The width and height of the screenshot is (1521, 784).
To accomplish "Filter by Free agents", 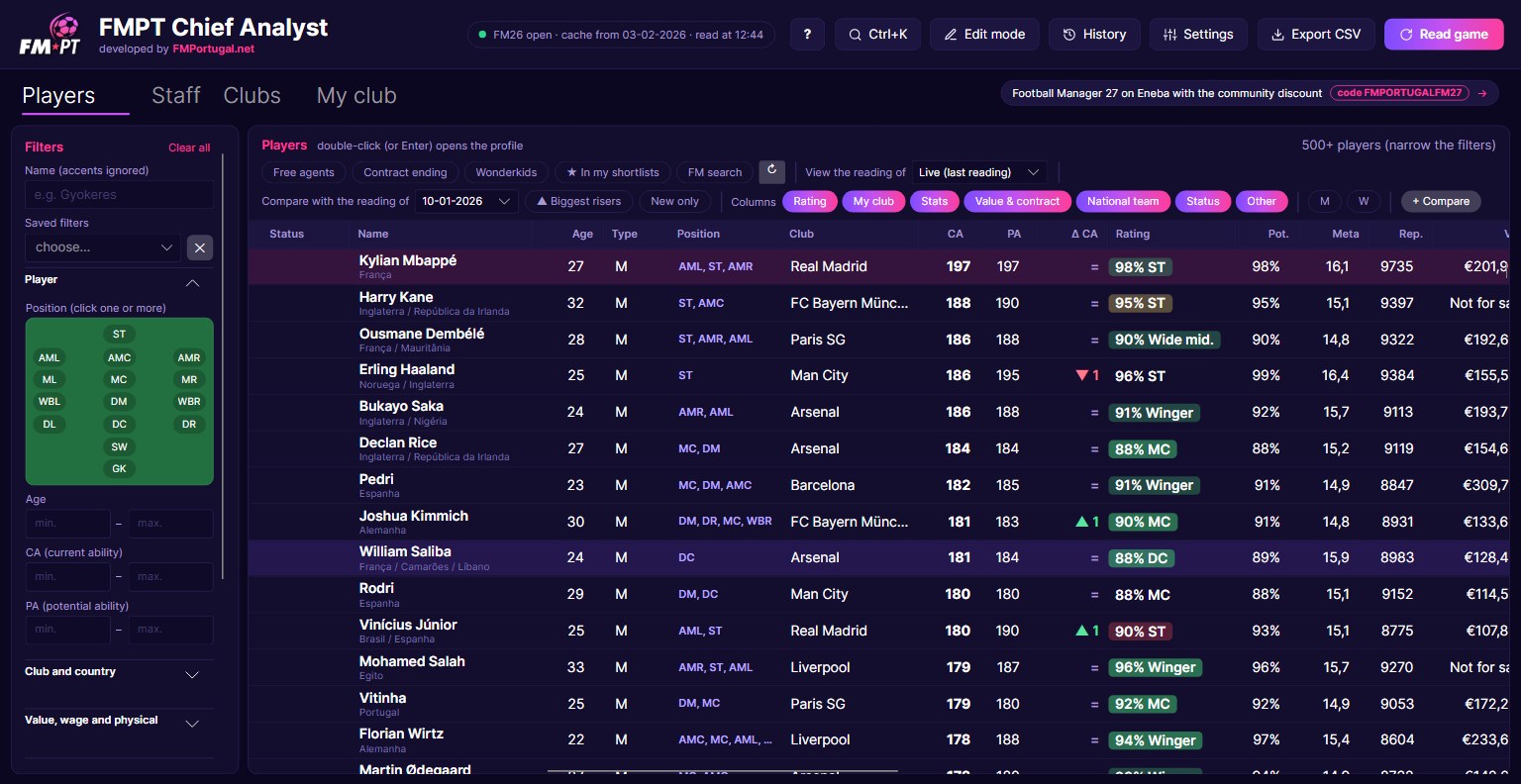I will point(304,172).
